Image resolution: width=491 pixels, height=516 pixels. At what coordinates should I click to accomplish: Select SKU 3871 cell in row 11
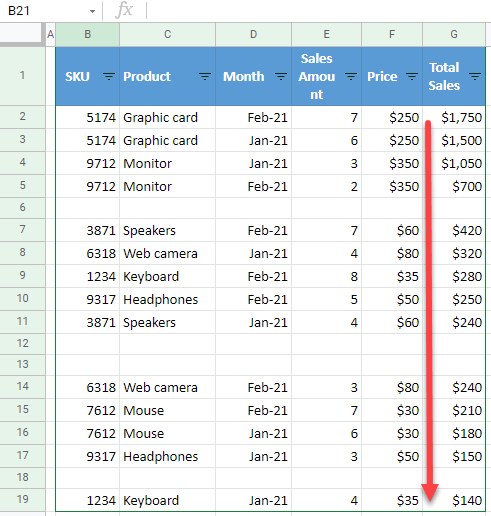pos(88,322)
